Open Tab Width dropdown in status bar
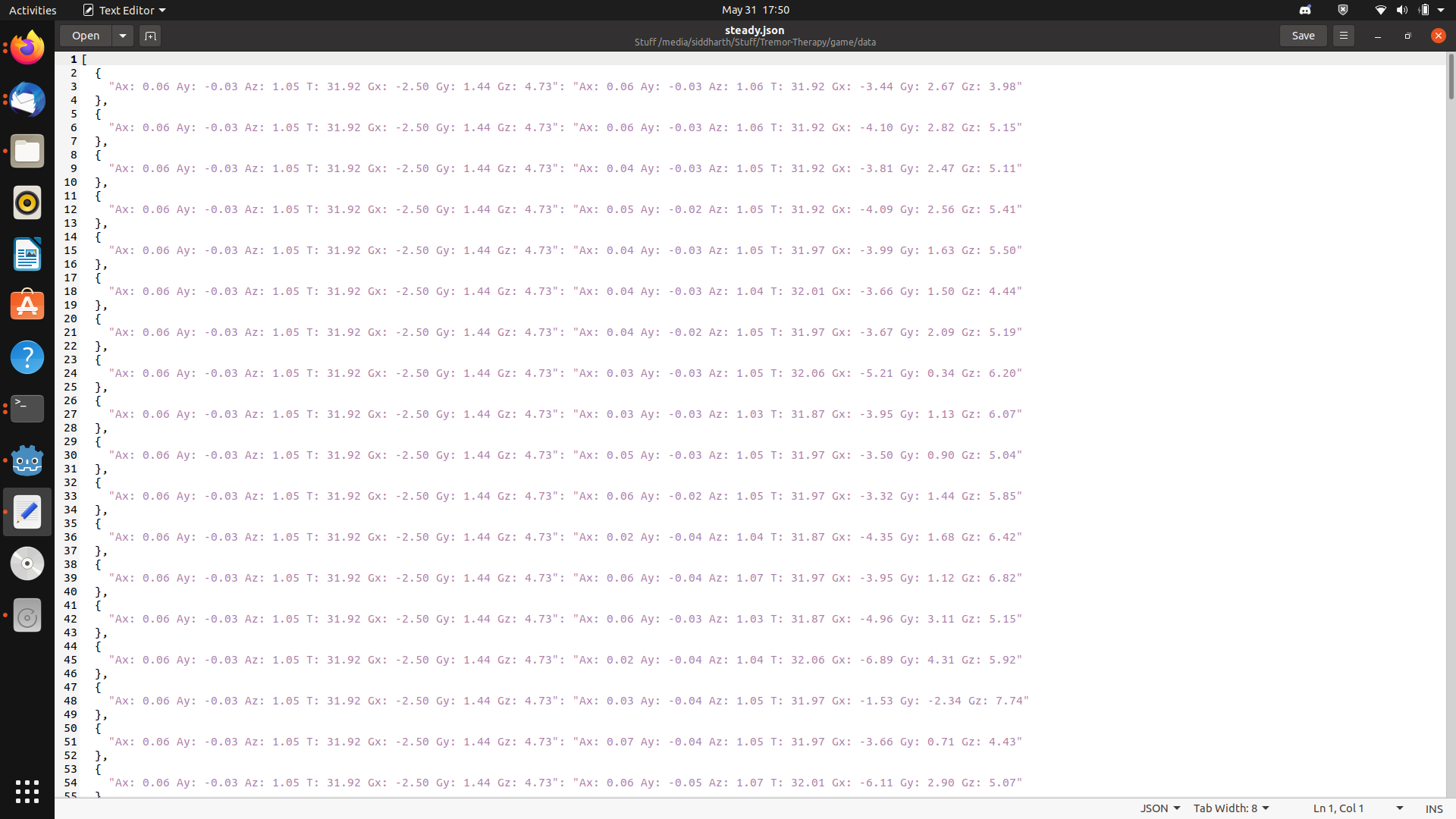The width and height of the screenshot is (1456, 819). coord(1231,808)
